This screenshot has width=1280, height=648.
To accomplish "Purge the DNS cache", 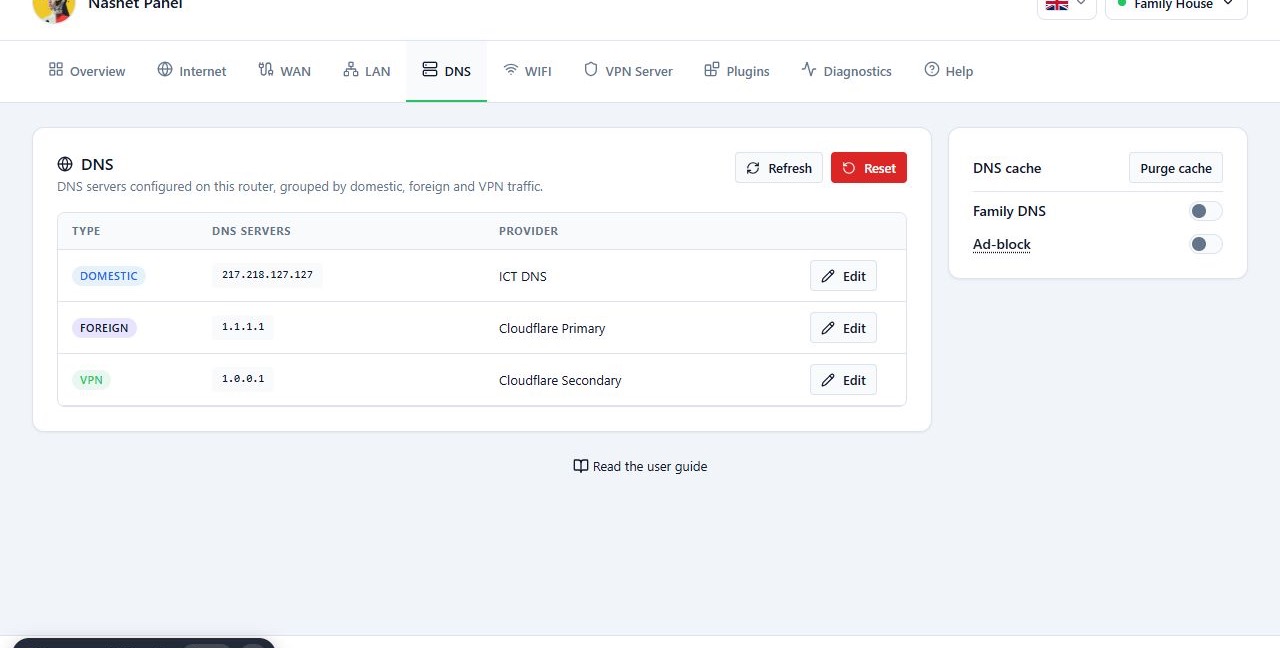I will tap(1176, 168).
